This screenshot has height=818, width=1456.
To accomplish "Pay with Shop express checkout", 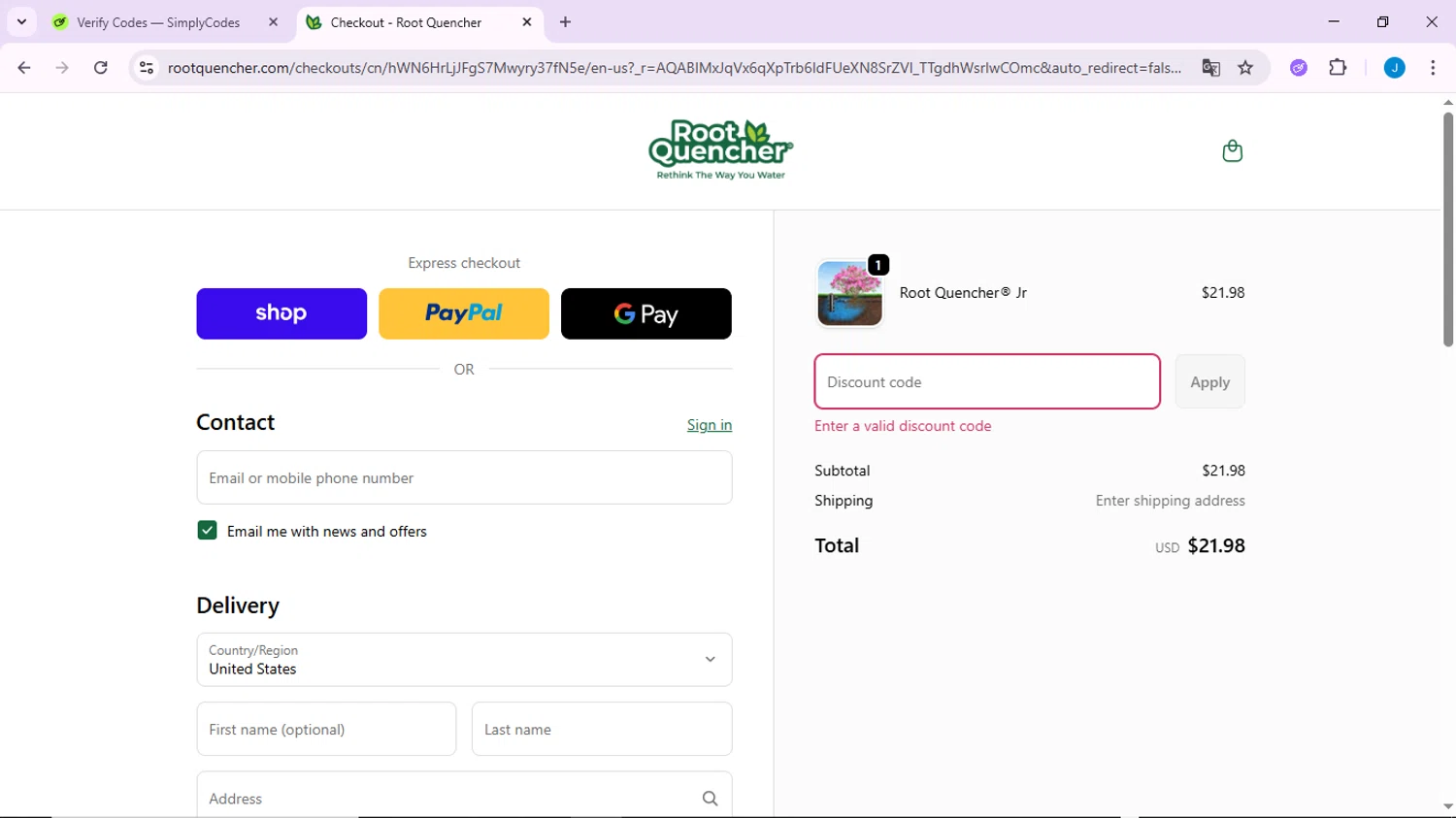I will click(x=281, y=313).
